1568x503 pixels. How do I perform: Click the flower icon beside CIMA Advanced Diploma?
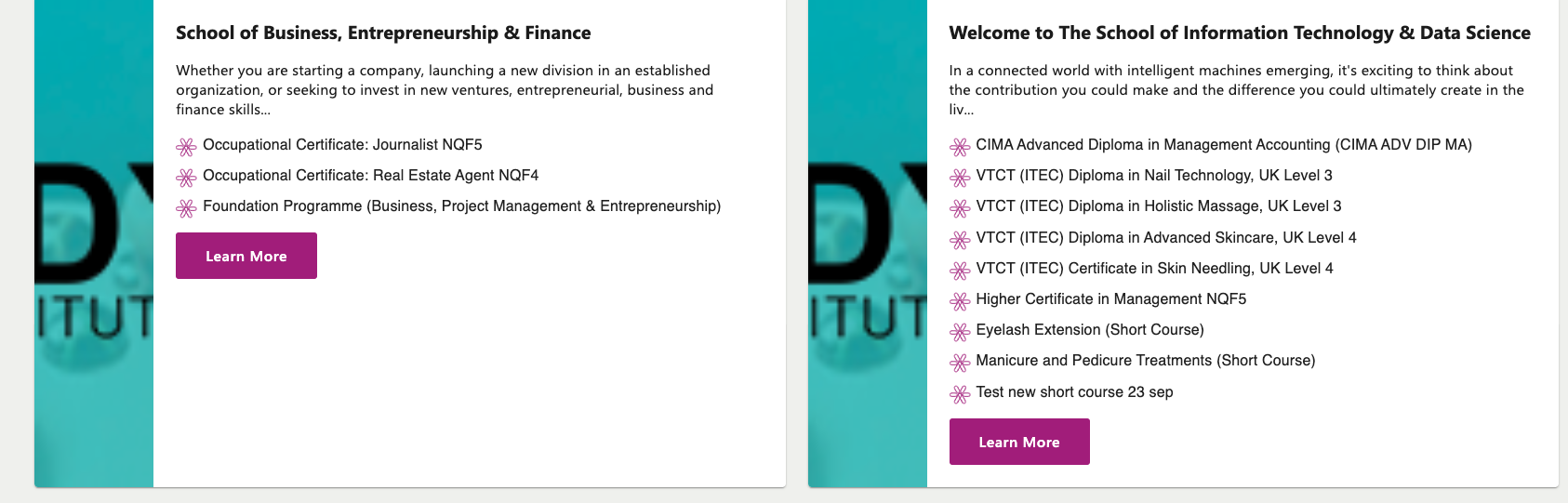pos(960,147)
